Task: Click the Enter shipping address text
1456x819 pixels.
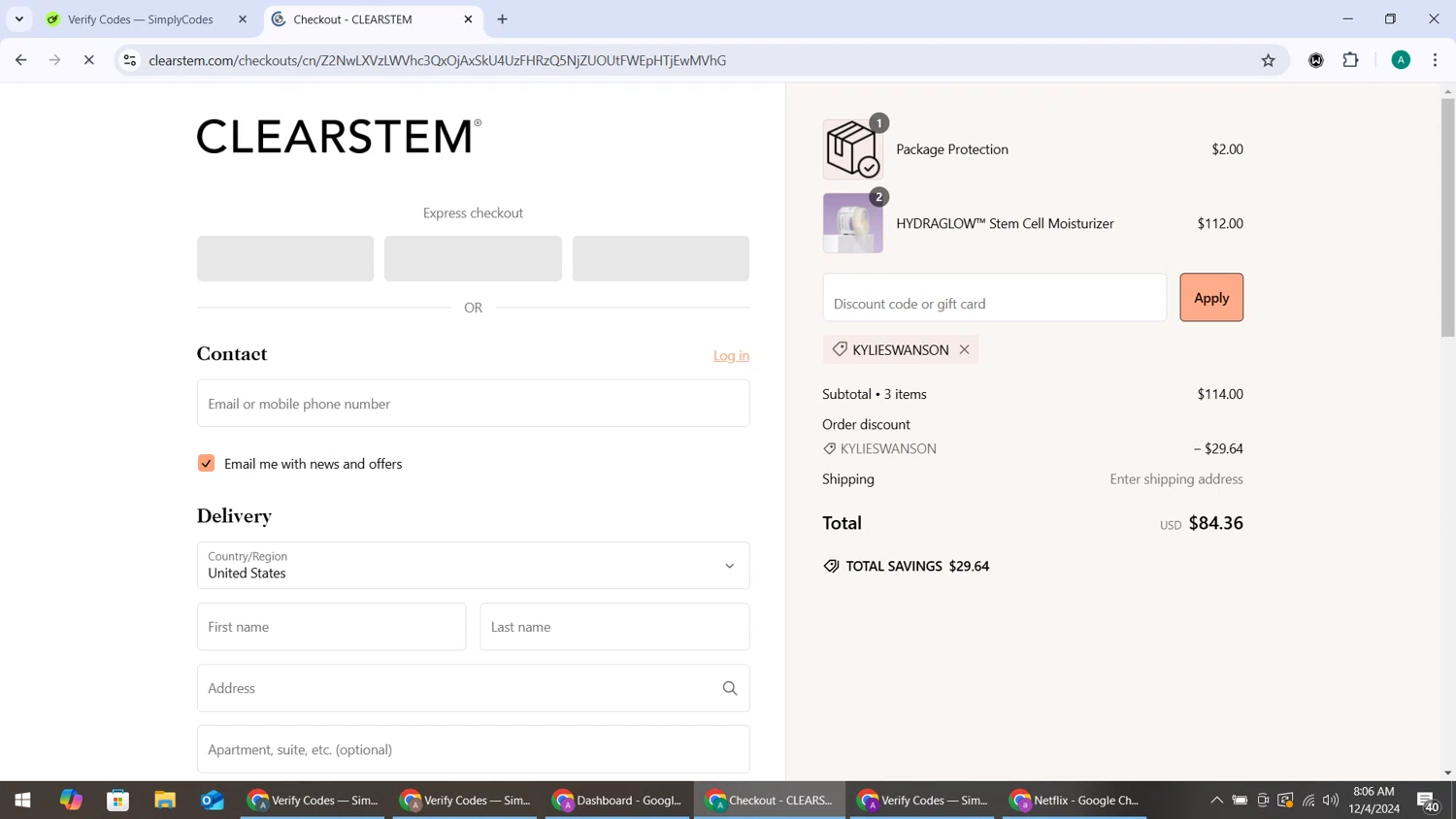Action: (x=1176, y=478)
